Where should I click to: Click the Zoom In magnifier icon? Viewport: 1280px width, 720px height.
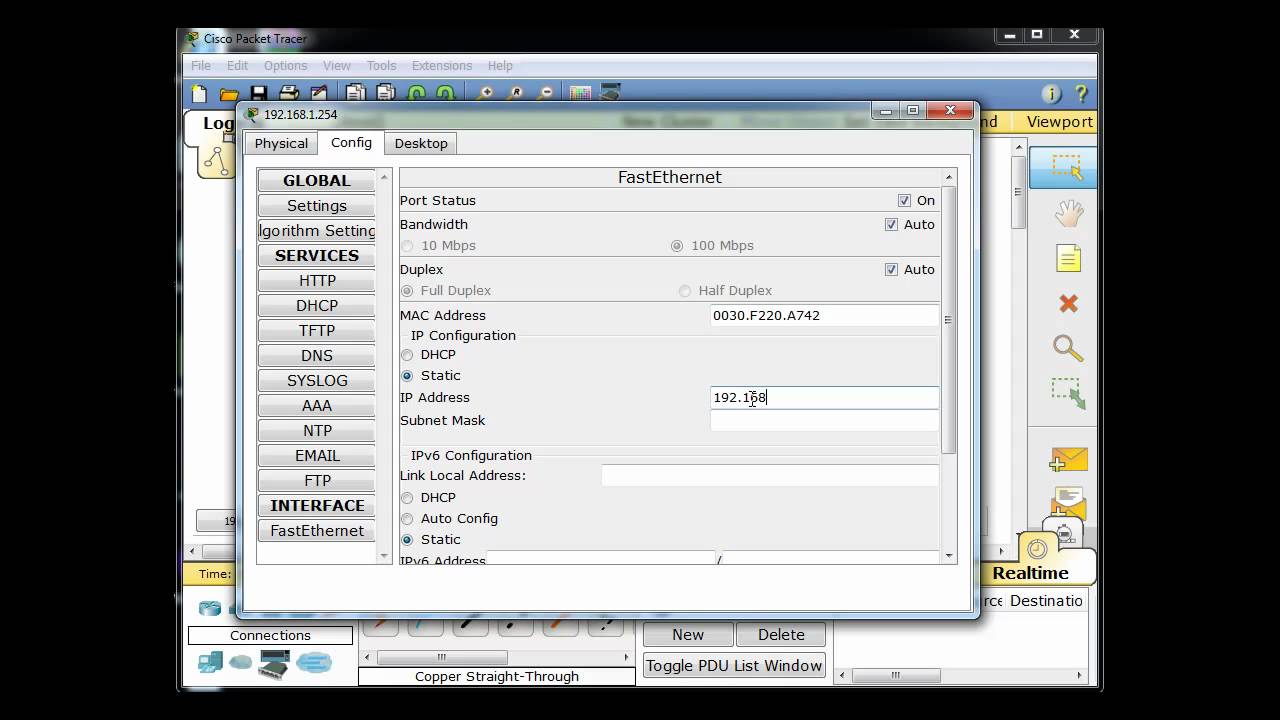485,94
